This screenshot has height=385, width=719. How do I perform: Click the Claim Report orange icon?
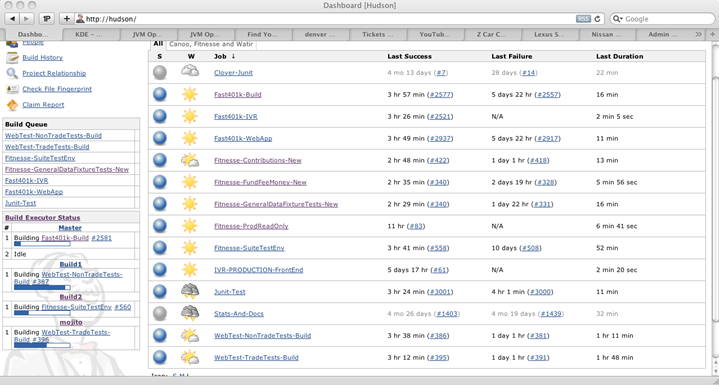point(12,105)
